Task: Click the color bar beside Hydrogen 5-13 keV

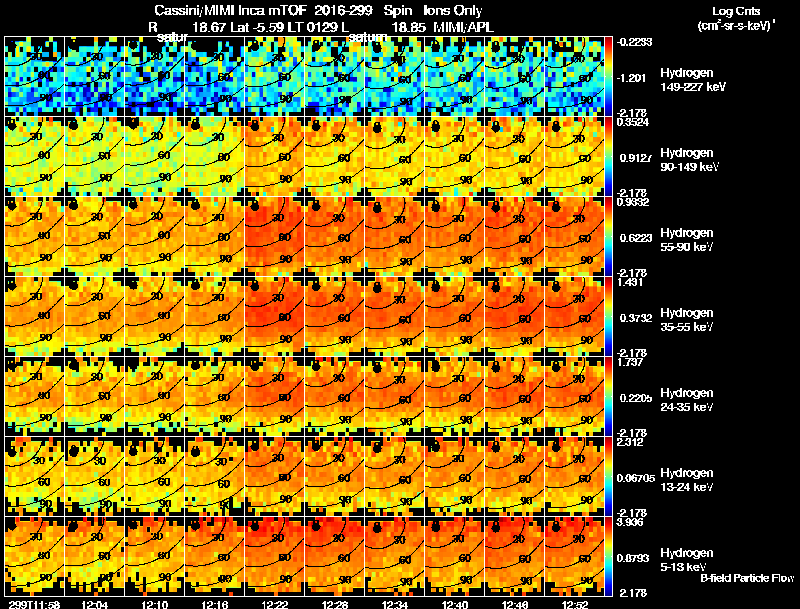Action: click(609, 557)
